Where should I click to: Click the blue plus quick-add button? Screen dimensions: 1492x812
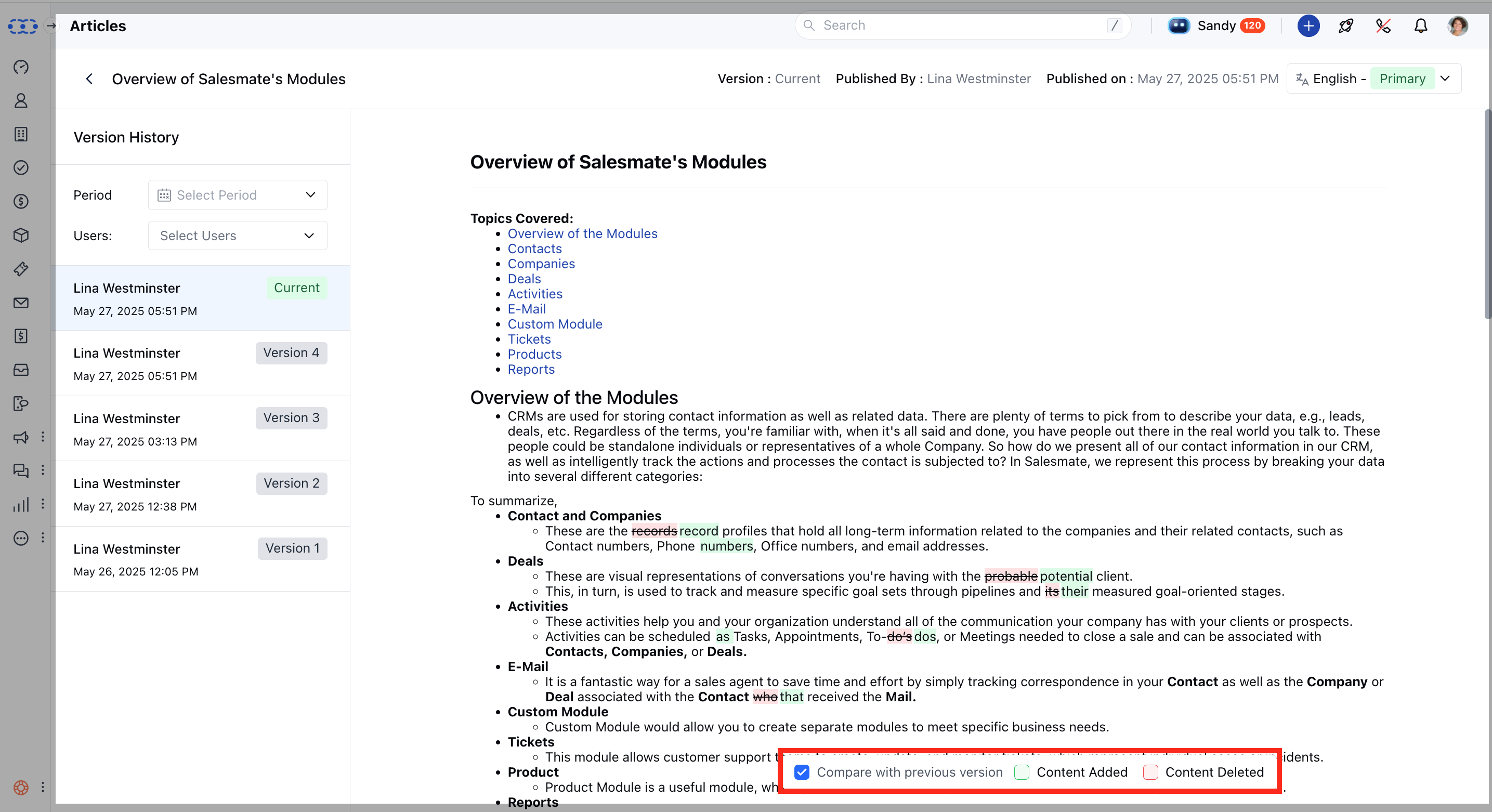[x=1308, y=25]
